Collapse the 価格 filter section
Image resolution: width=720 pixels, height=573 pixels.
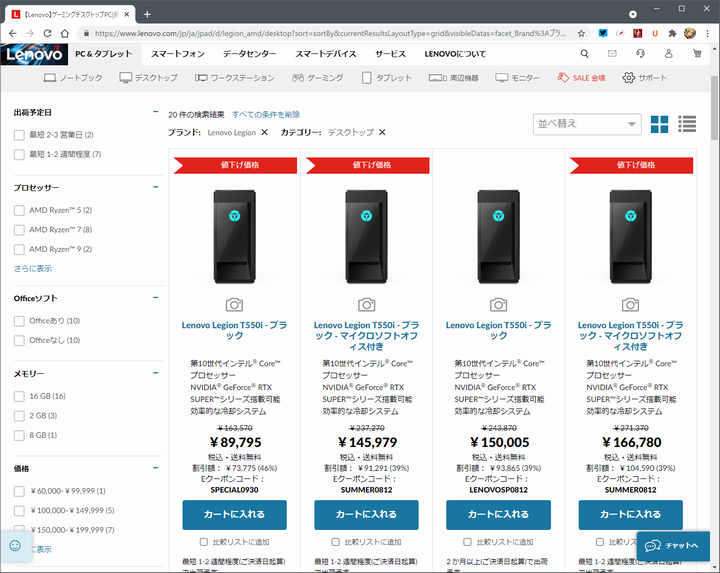coord(156,468)
